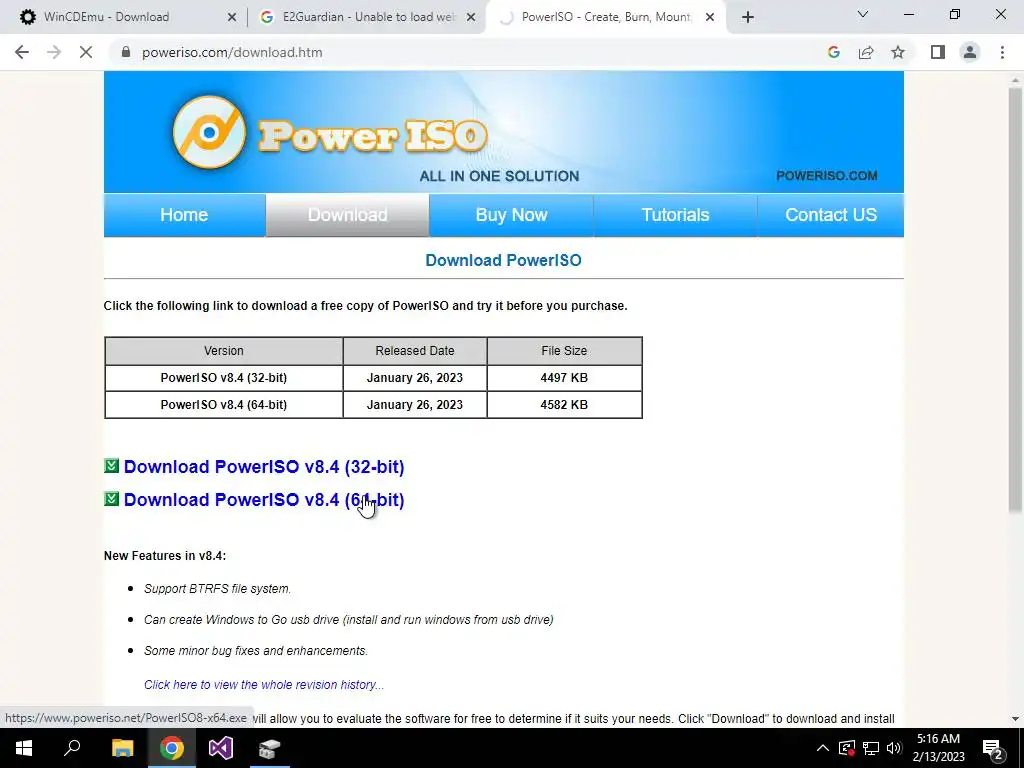Click the POWERISO.COM banner text
1024x768 pixels.
(827, 176)
